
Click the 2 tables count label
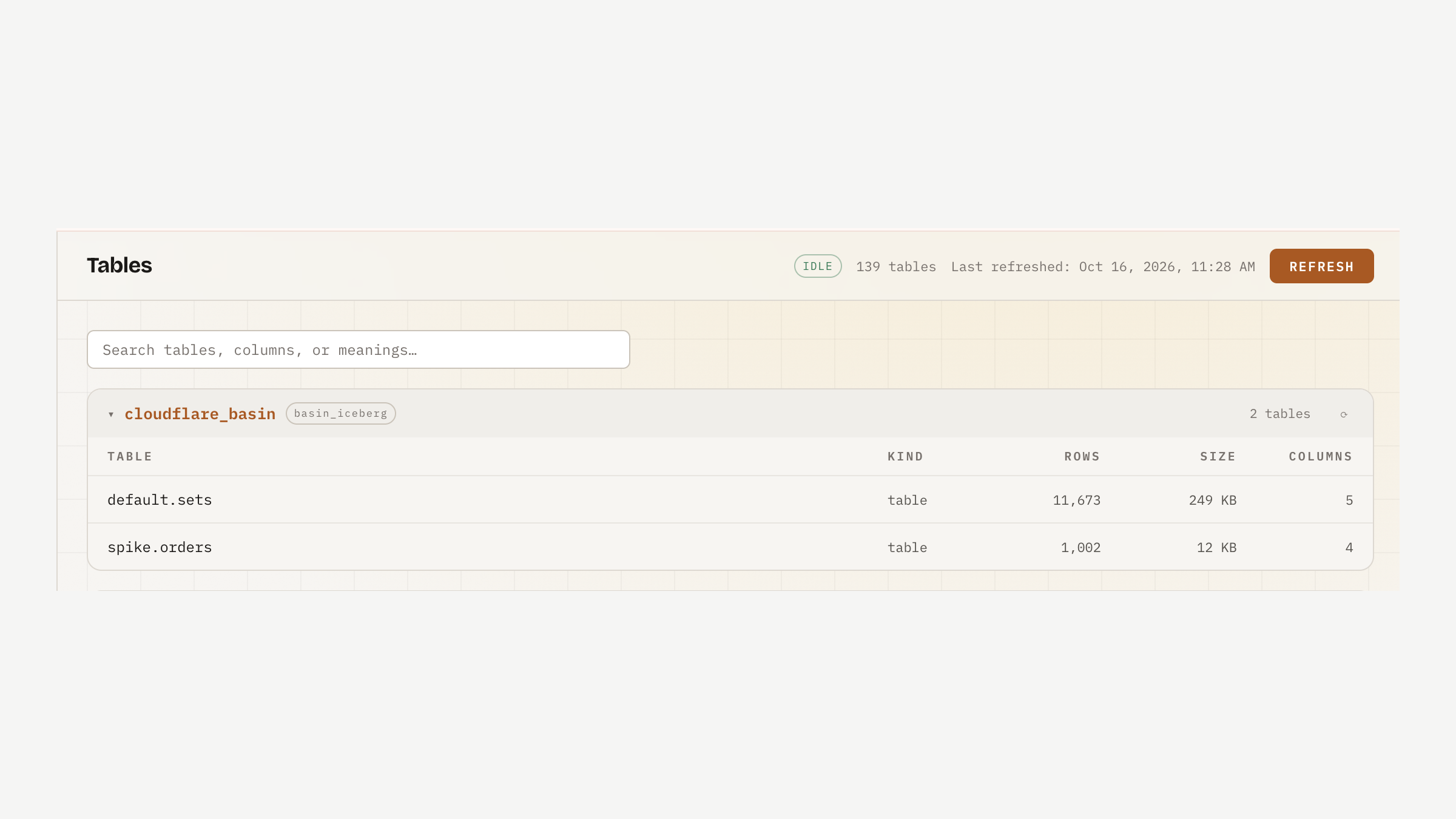(1280, 414)
